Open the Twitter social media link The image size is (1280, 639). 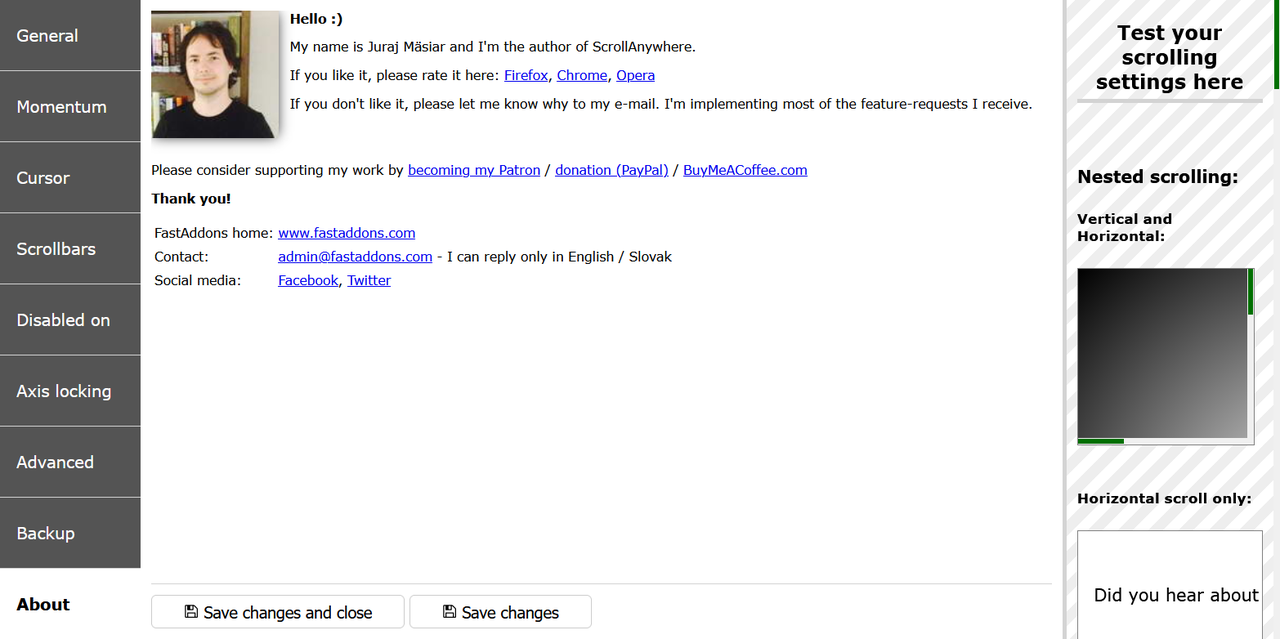coord(369,281)
